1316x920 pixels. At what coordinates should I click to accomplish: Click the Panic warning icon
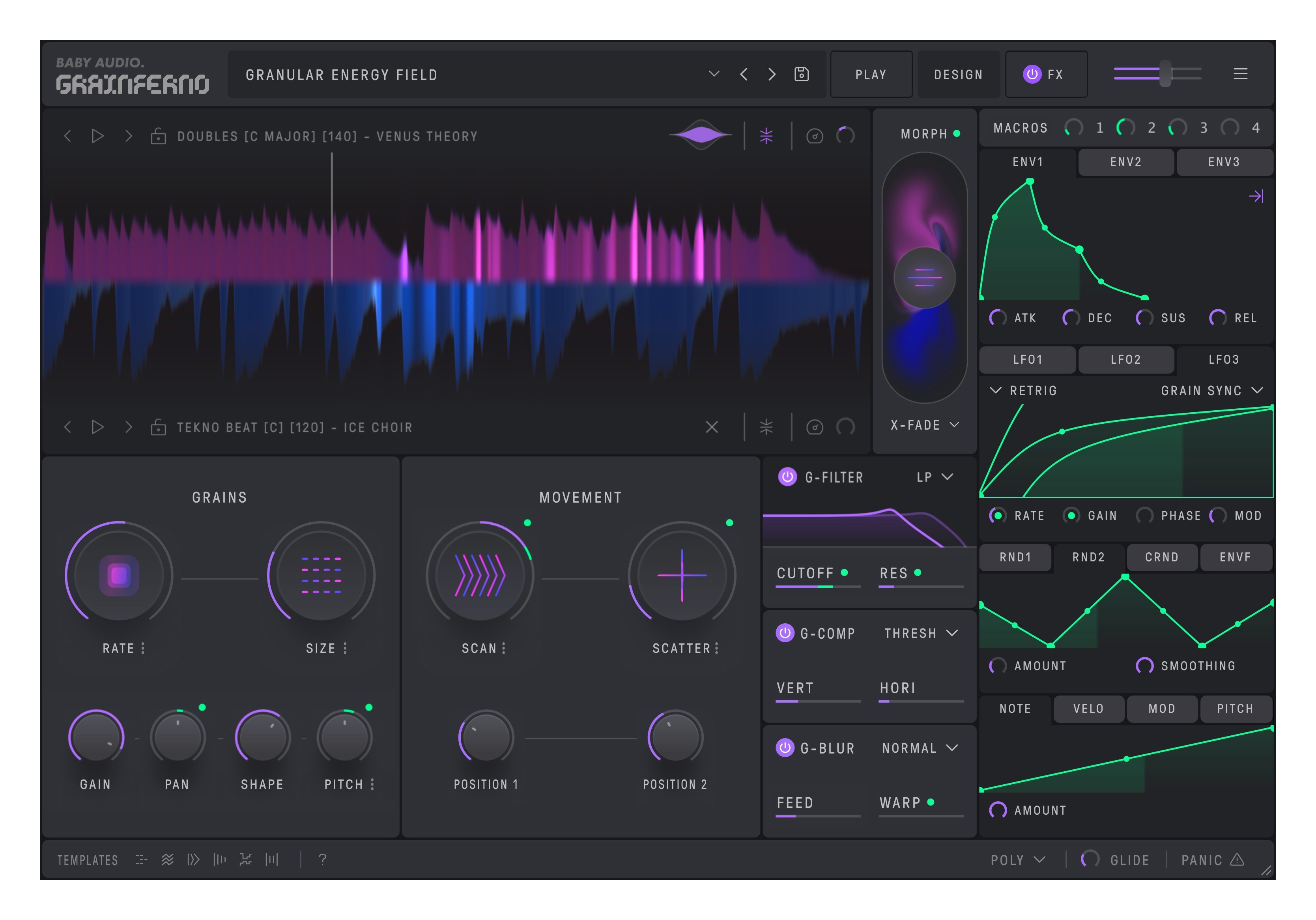(1237, 859)
